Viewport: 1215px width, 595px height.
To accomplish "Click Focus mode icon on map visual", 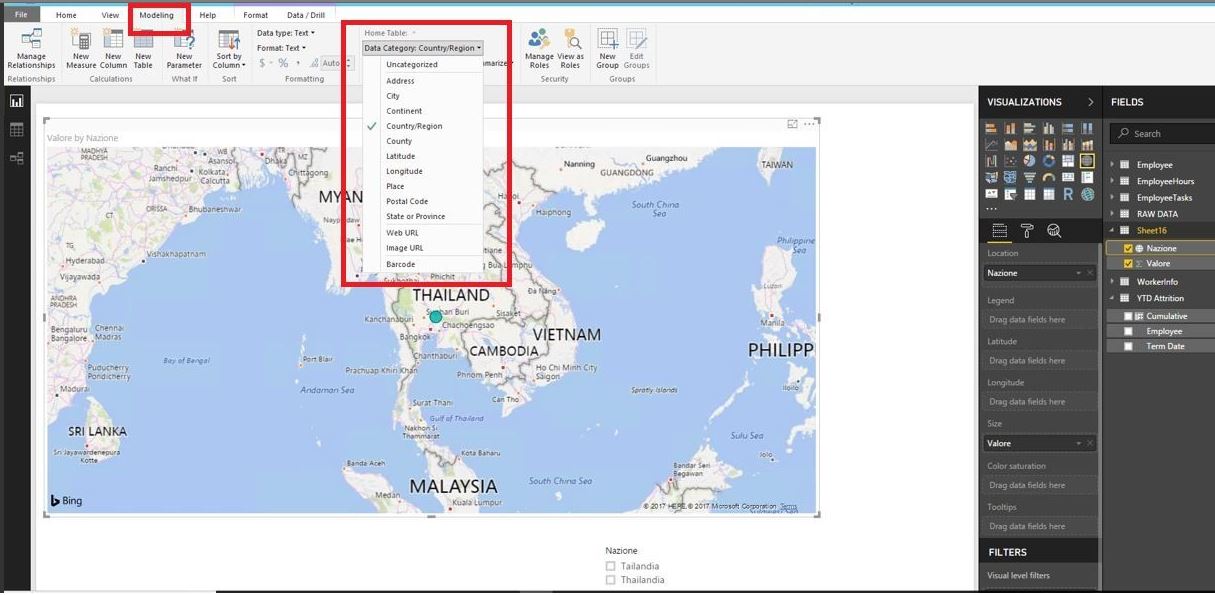I will point(792,124).
